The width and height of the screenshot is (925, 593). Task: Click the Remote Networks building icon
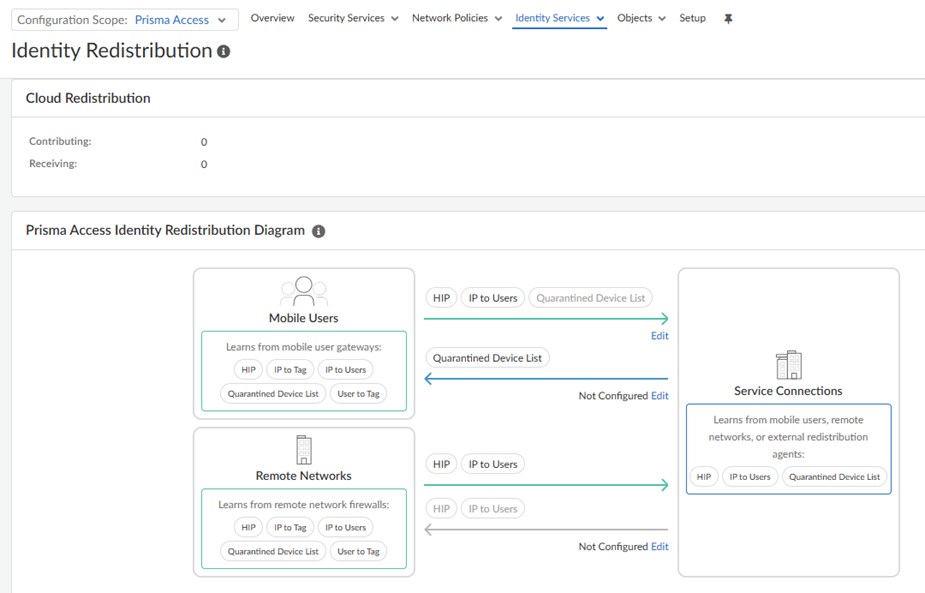(x=304, y=450)
